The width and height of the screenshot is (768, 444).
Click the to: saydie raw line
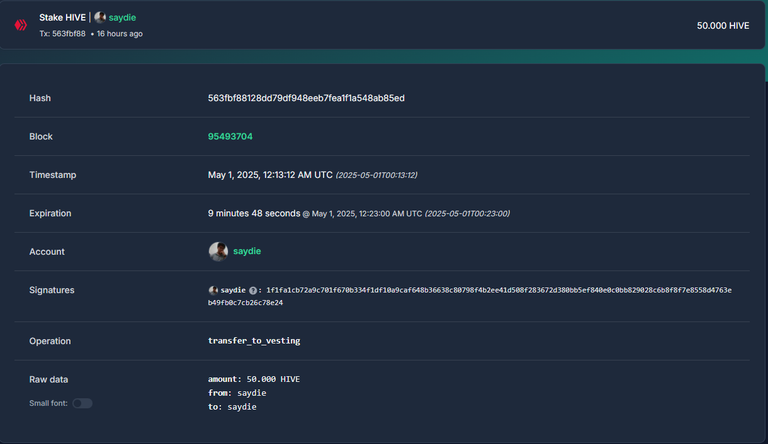click(x=232, y=407)
